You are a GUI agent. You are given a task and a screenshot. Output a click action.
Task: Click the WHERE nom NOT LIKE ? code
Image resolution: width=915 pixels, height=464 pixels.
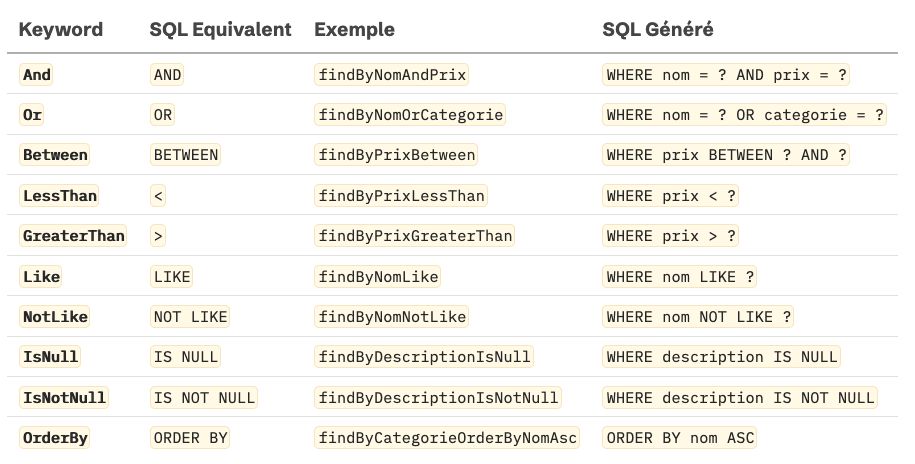[699, 317]
